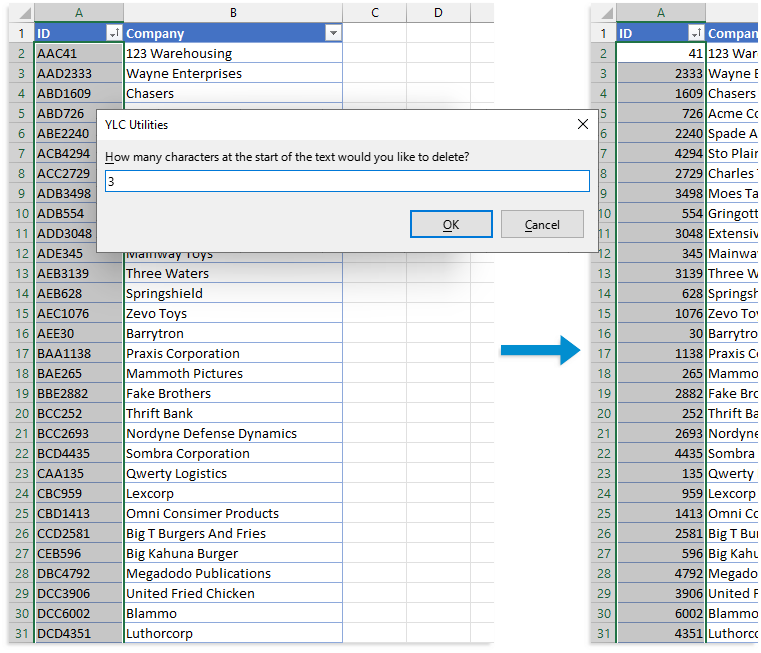Select cell with value 959 in right sheet

(661, 493)
